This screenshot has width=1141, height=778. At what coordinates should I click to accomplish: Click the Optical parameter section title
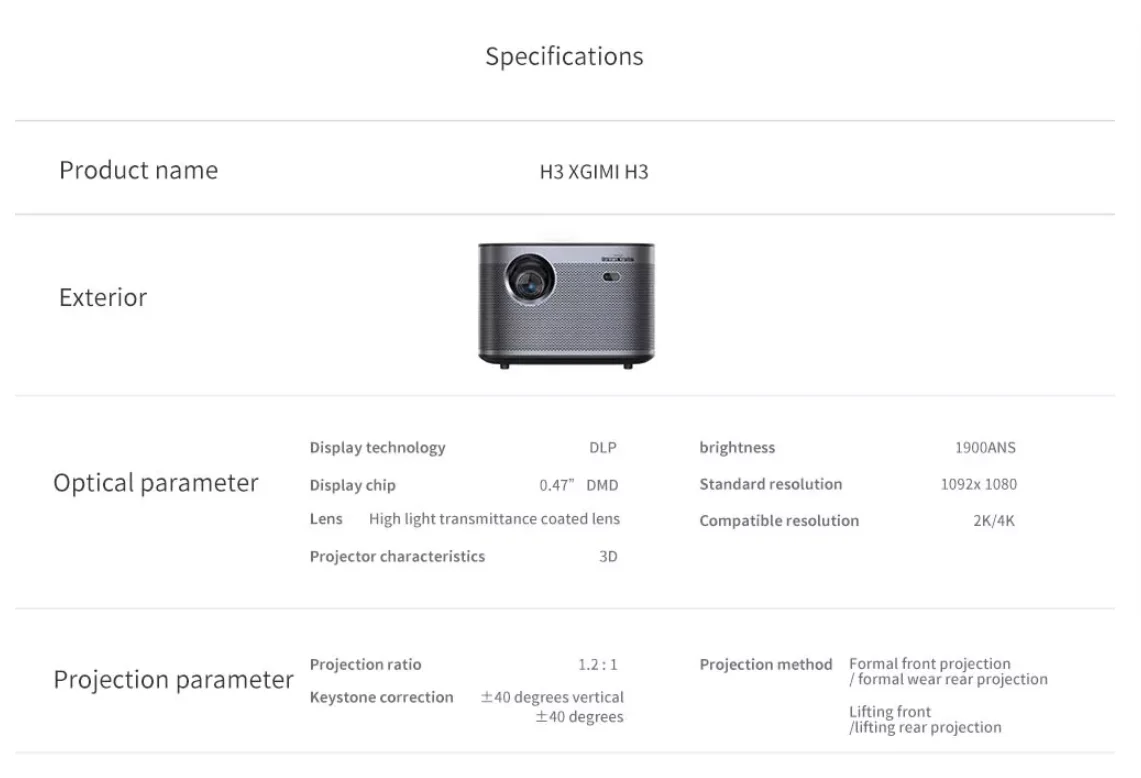pos(156,483)
